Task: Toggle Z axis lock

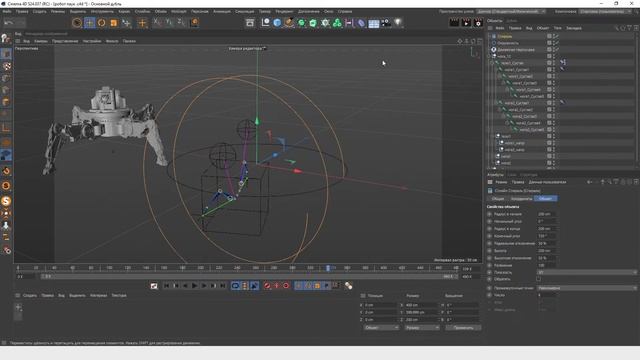Action: pos(181,23)
